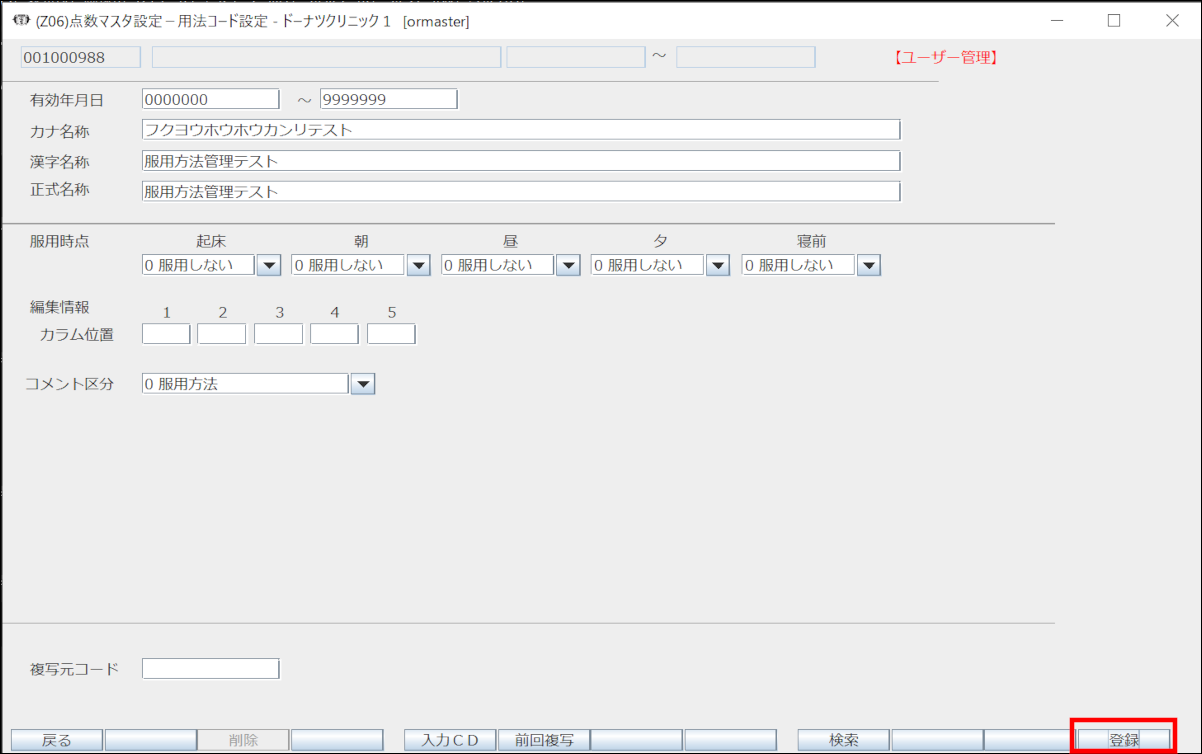Select カラム位置 column 5 input box
Image resolution: width=1202 pixels, height=754 pixels.
coord(391,334)
